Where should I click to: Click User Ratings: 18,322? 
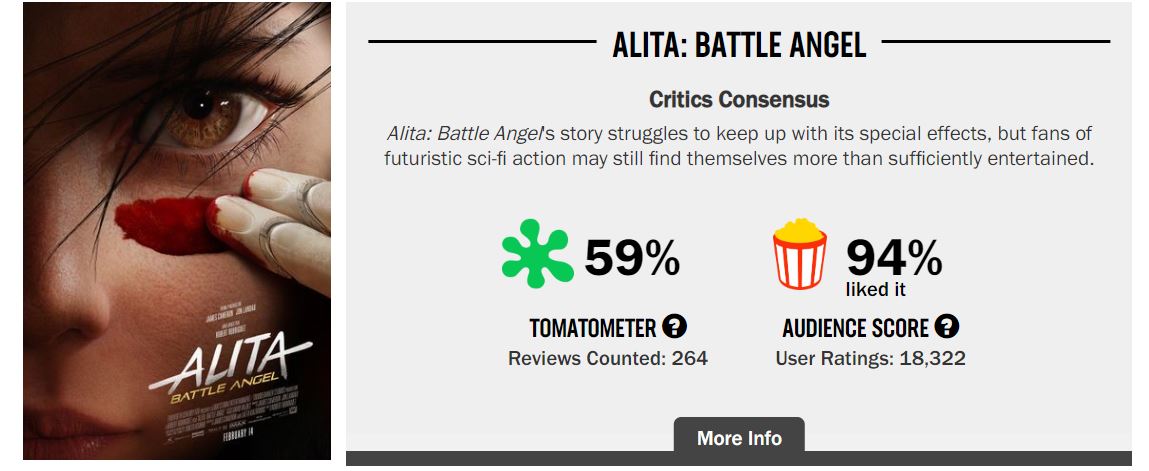pos(870,358)
